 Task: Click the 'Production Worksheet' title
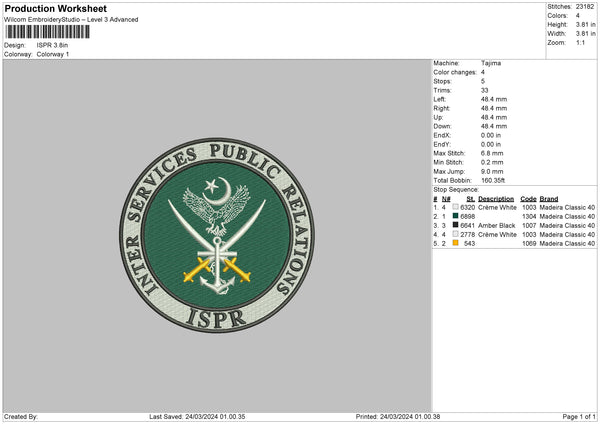[x=55, y=8]
